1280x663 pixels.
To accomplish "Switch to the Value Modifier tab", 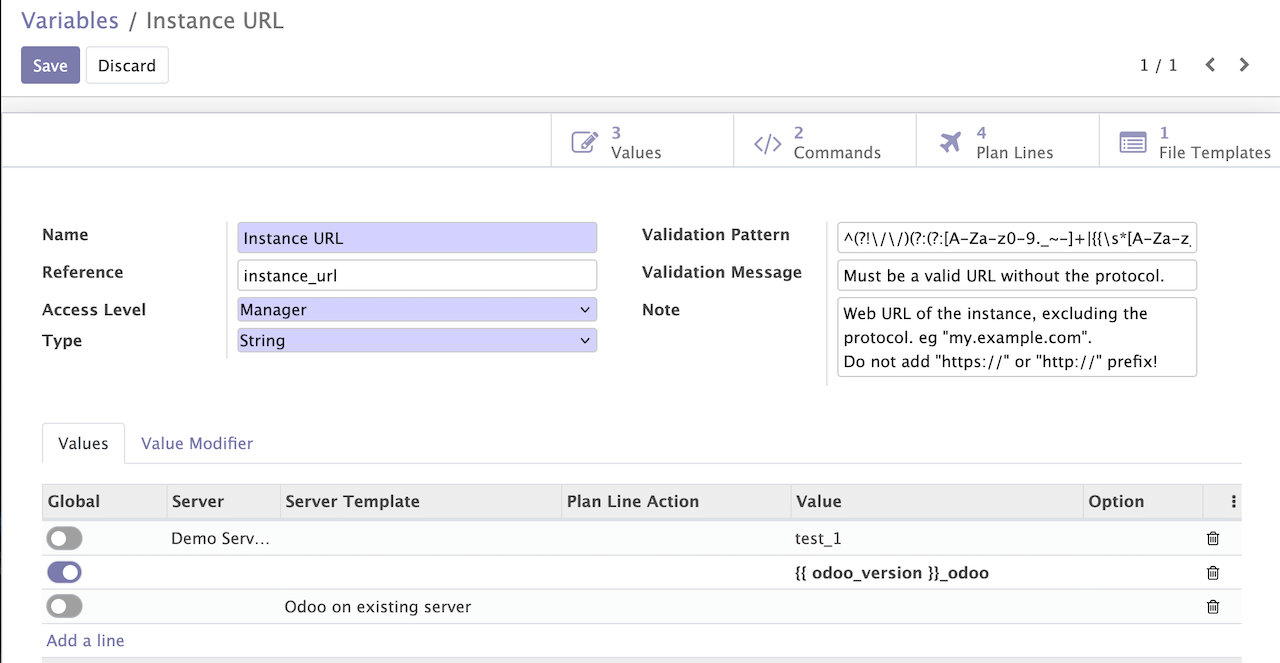I will [x=197, y=443].
